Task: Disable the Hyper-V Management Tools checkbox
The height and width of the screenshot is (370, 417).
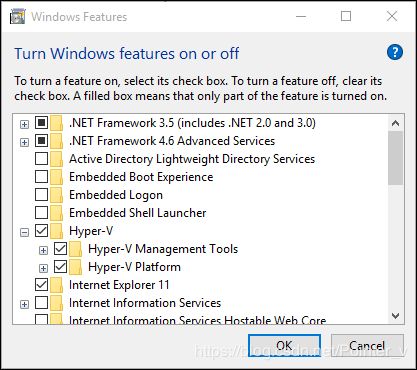Action: [x=60, y=249]
